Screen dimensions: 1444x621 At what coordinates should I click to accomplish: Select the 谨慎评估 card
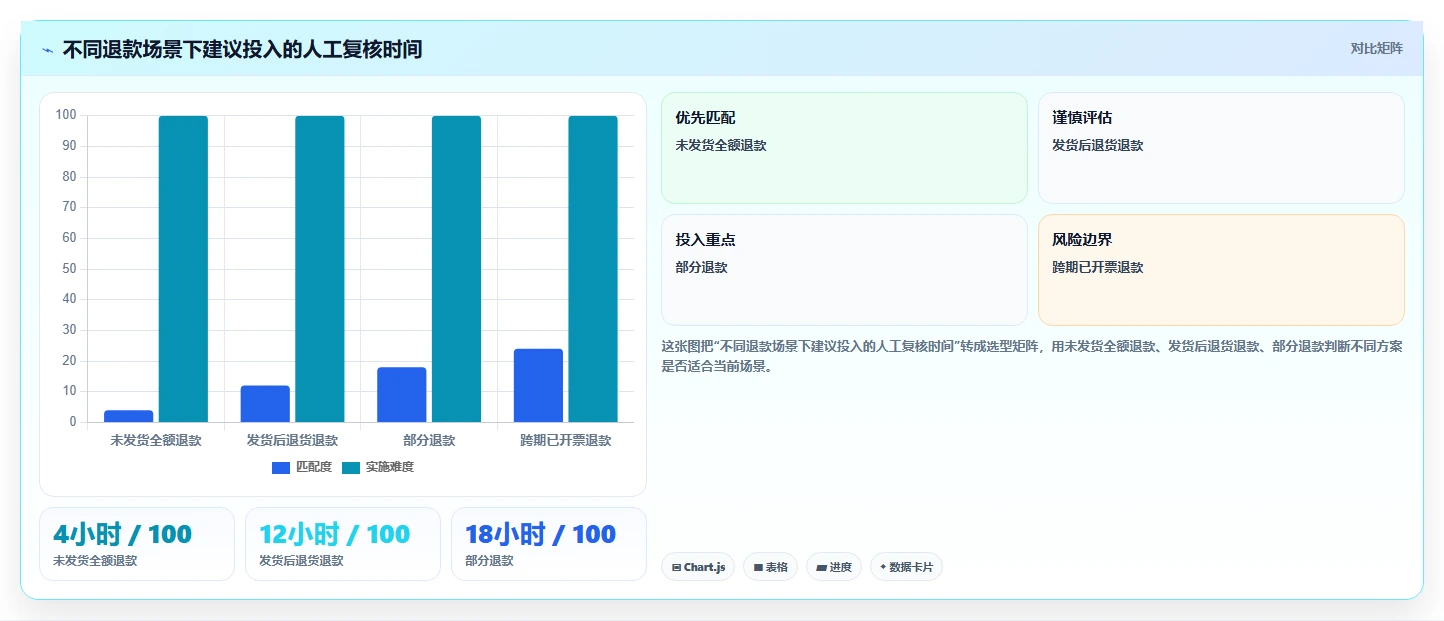(x=1221, y=148)
